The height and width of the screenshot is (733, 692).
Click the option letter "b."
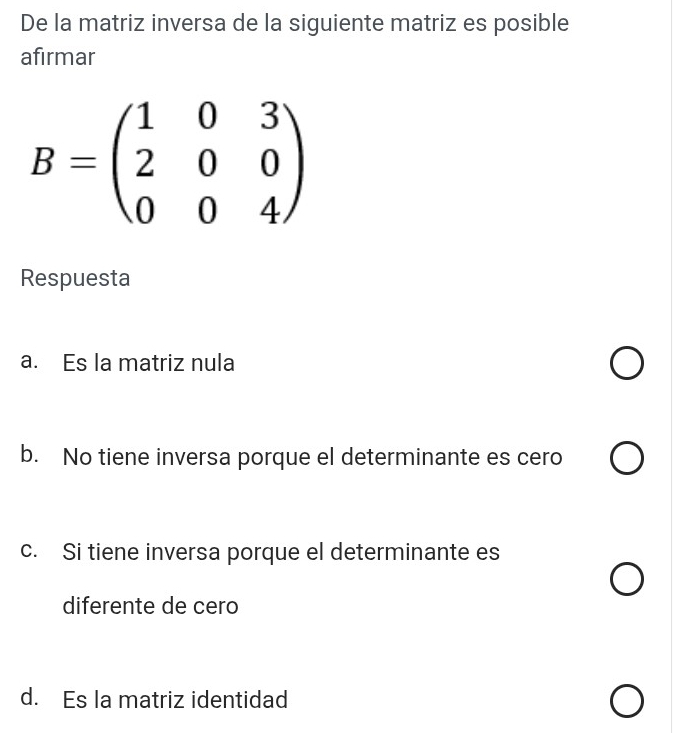coord(29,457)
